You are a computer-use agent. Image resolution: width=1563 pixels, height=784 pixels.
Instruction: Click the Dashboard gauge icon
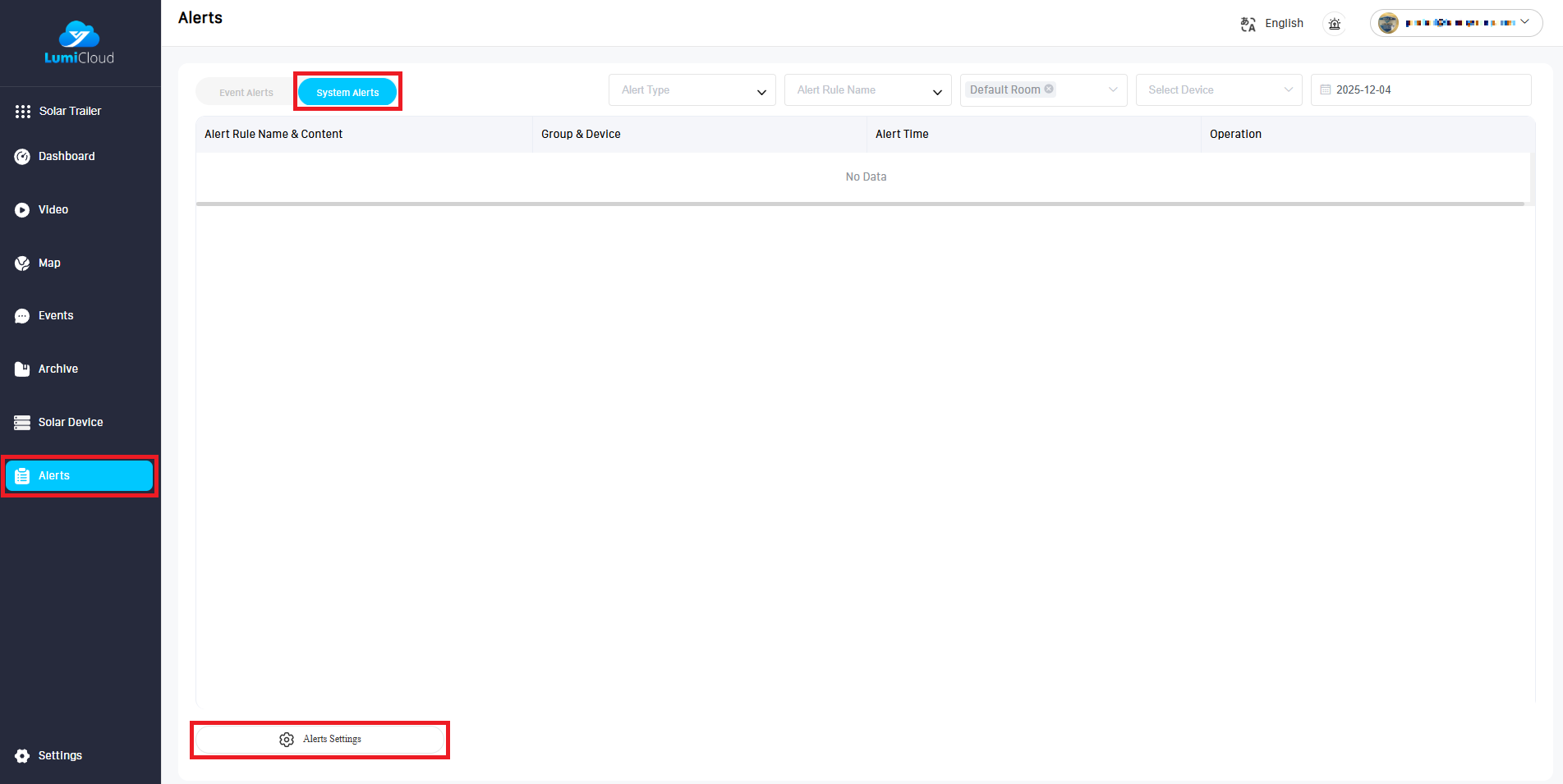(22, 157)
